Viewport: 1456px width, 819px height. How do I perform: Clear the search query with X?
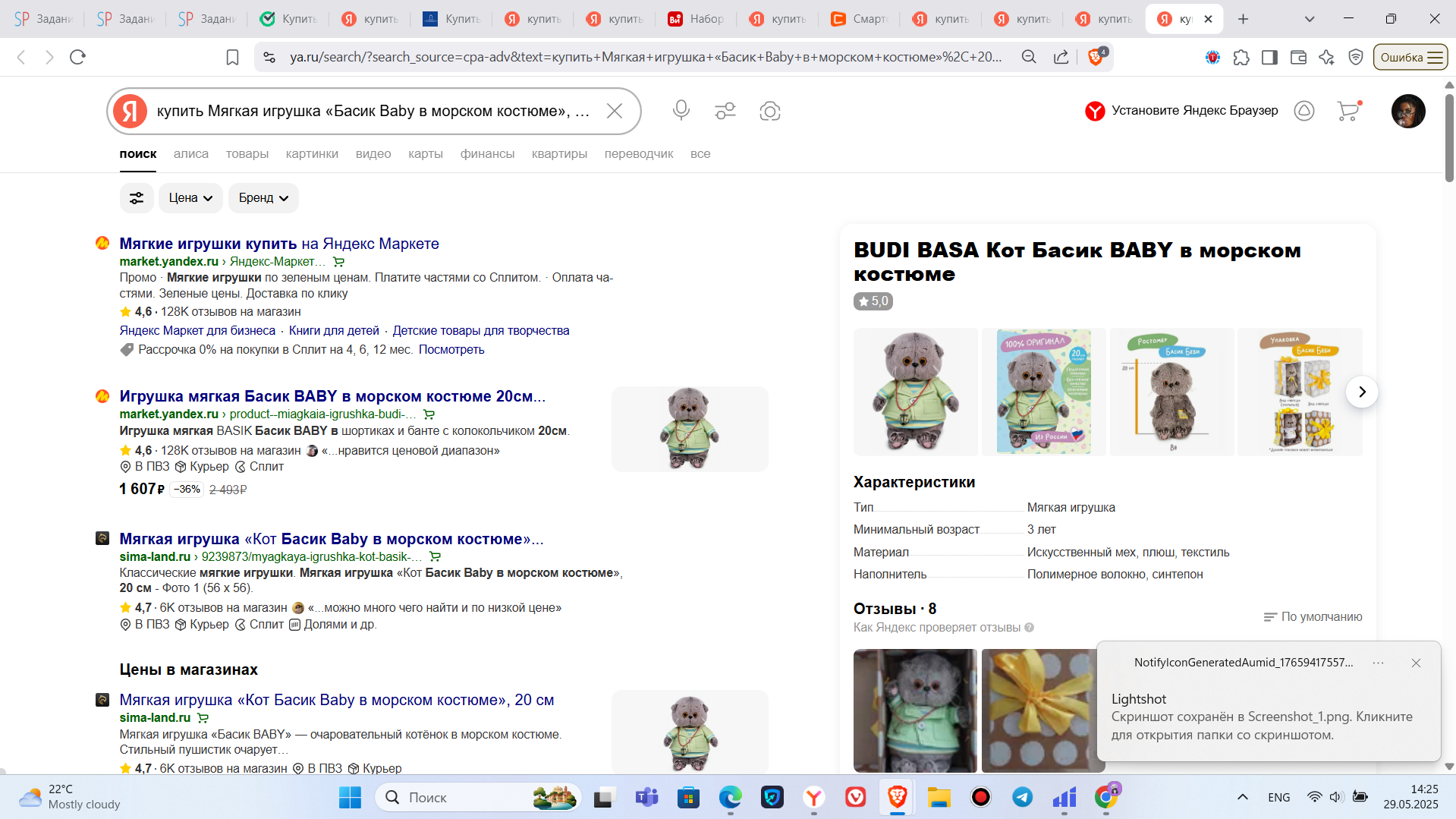[615, 111]
